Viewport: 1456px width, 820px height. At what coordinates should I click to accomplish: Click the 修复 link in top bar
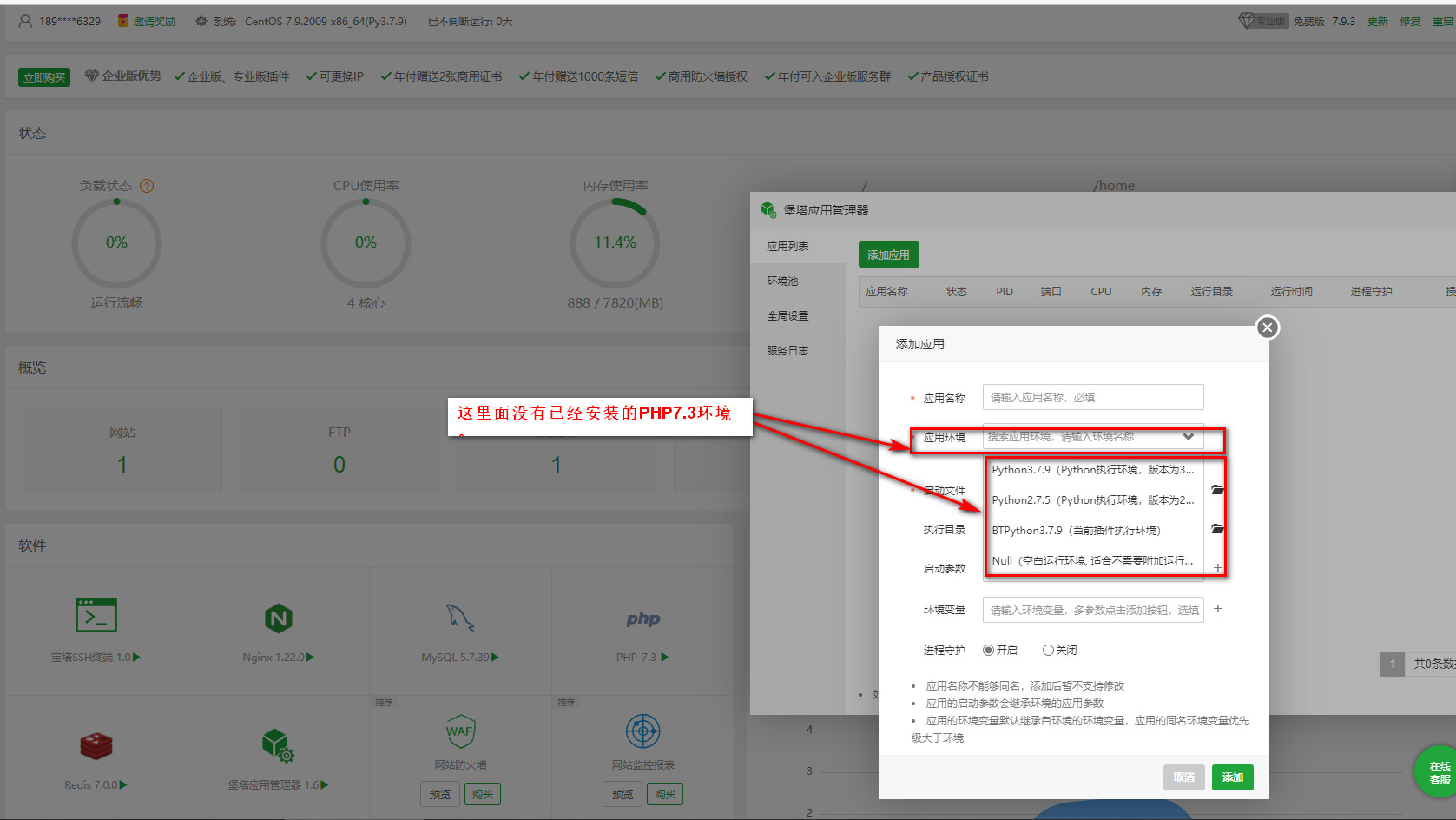pyautogui.click(x=1411, y=21)
